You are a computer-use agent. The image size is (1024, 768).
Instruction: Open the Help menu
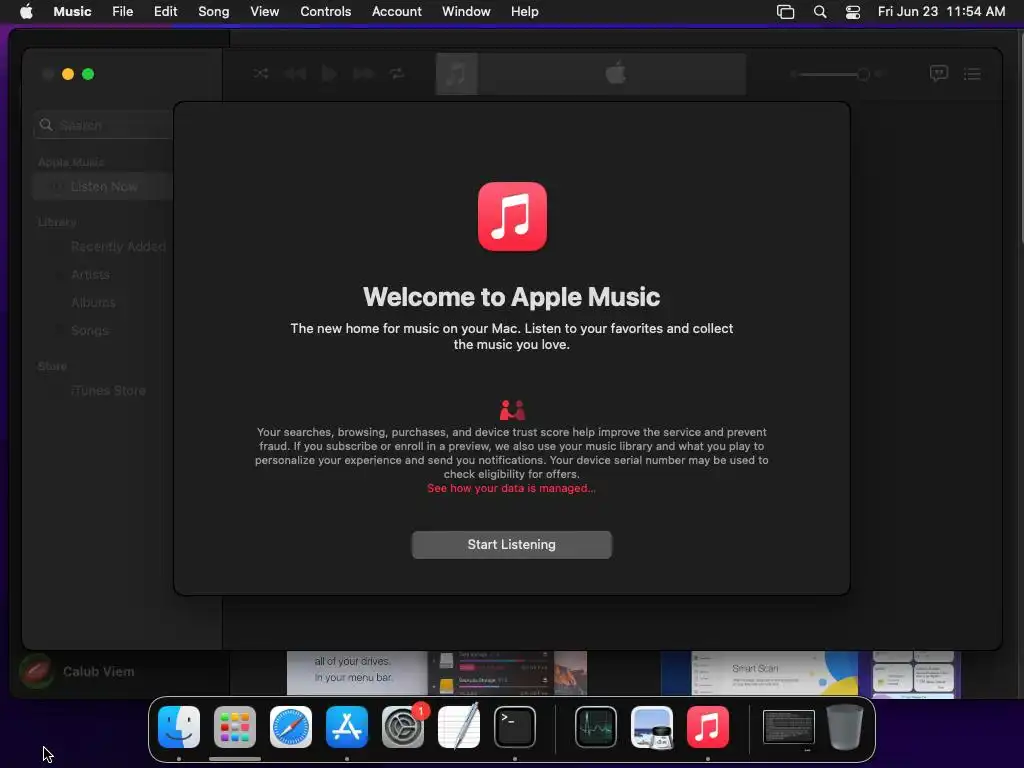coord(524,11)
